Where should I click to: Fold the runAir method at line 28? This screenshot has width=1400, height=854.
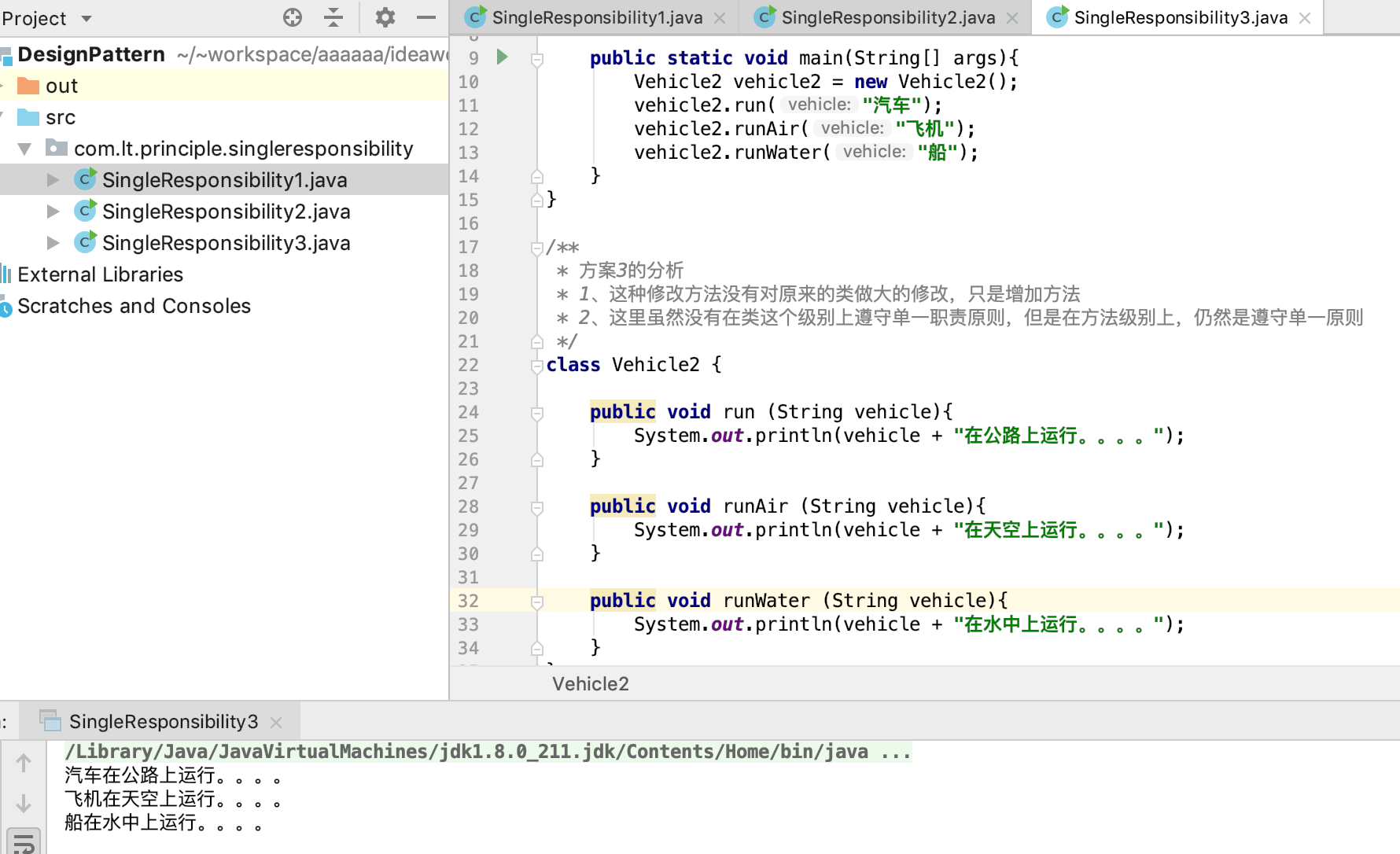537,507
